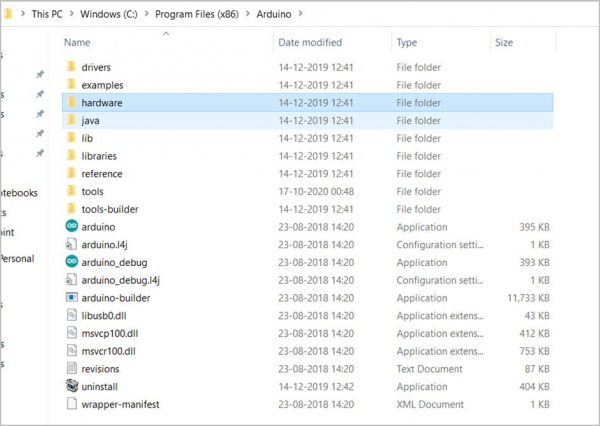Select the examples folder name
600x426 pixels.
coord(102,85)
